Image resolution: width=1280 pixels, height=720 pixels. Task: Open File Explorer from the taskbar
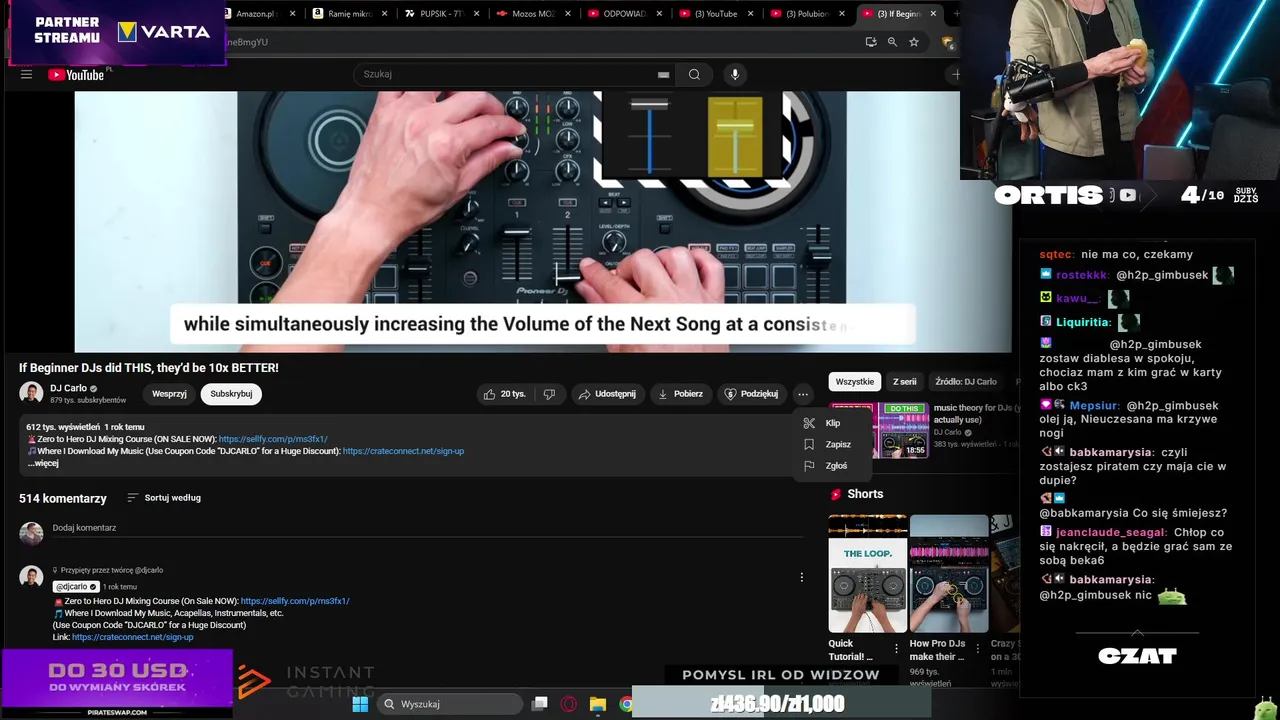tap(598, 704)
